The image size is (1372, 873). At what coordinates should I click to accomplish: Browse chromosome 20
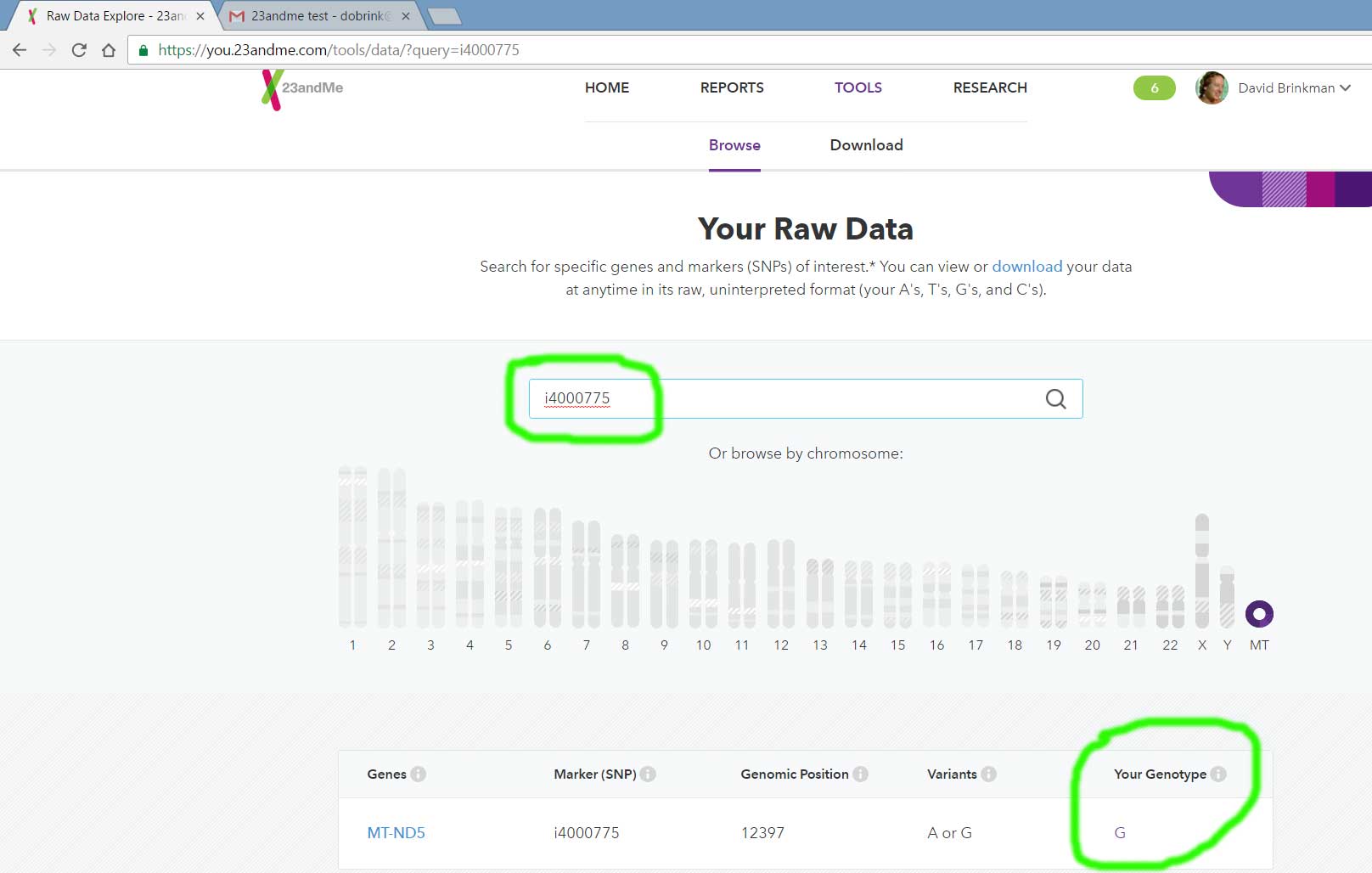tap(1092, 605)
